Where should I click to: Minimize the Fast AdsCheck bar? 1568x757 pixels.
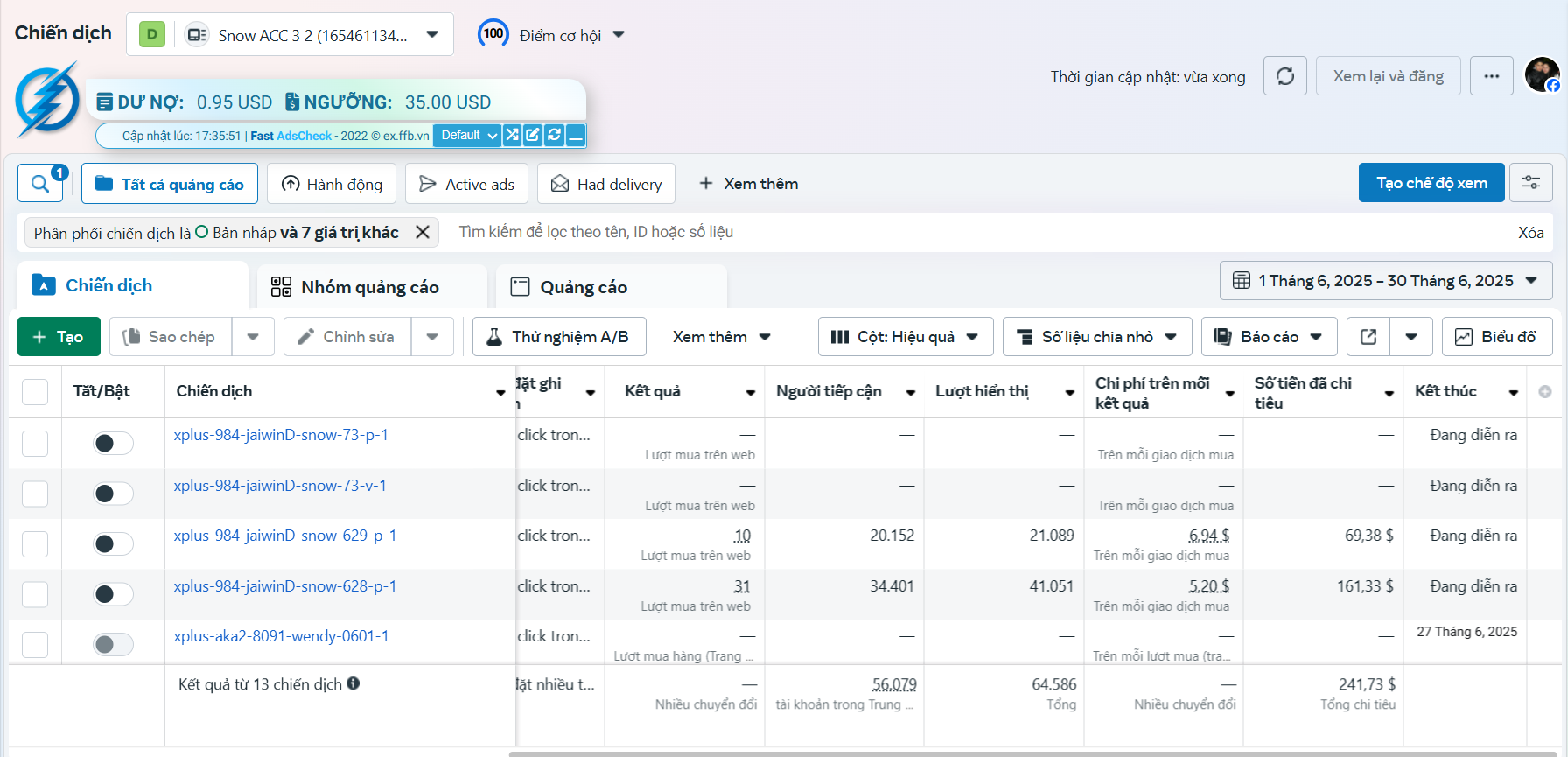[575, 135]
